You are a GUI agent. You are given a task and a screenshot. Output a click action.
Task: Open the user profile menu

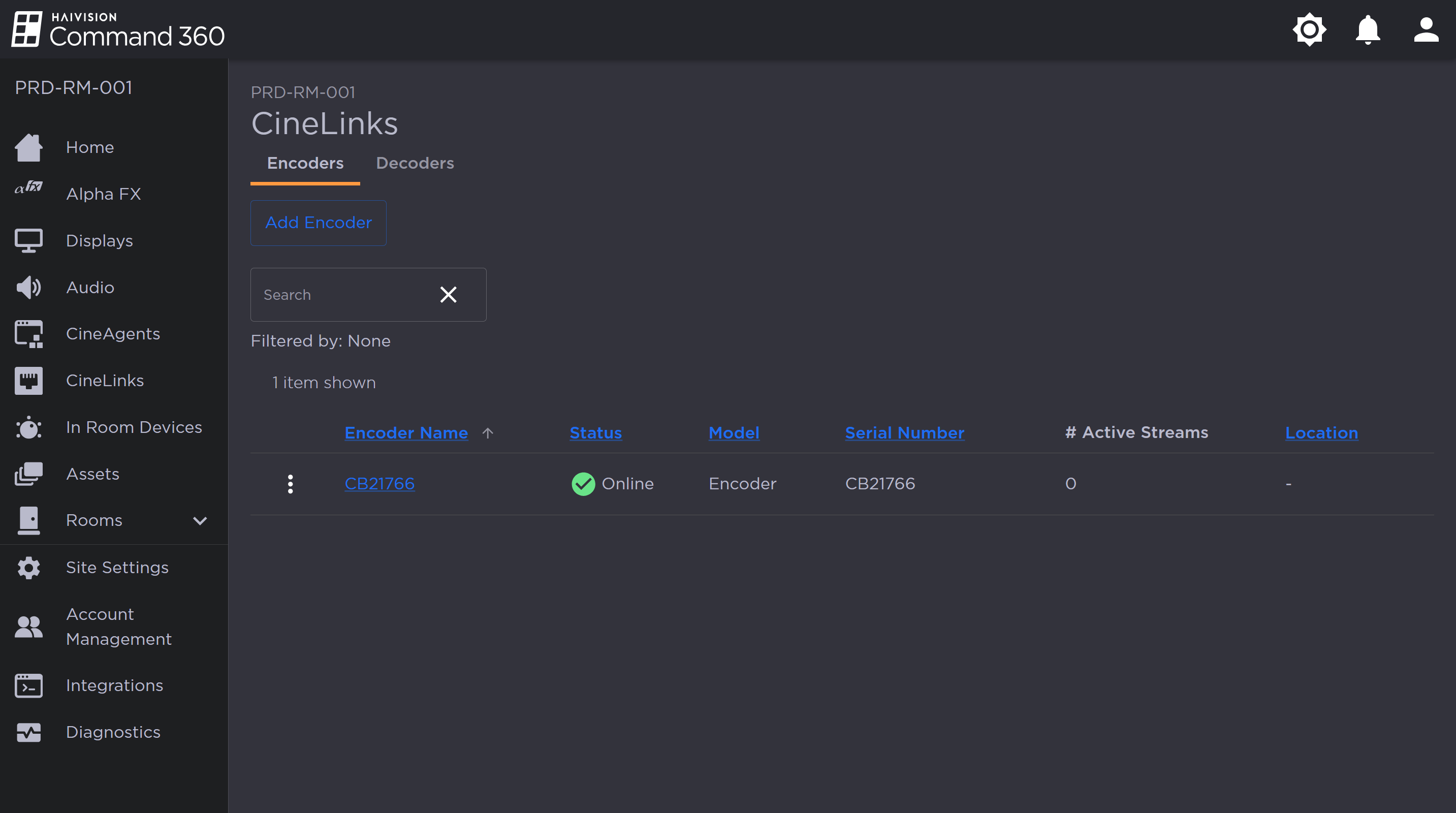[x=1426, y=29]
